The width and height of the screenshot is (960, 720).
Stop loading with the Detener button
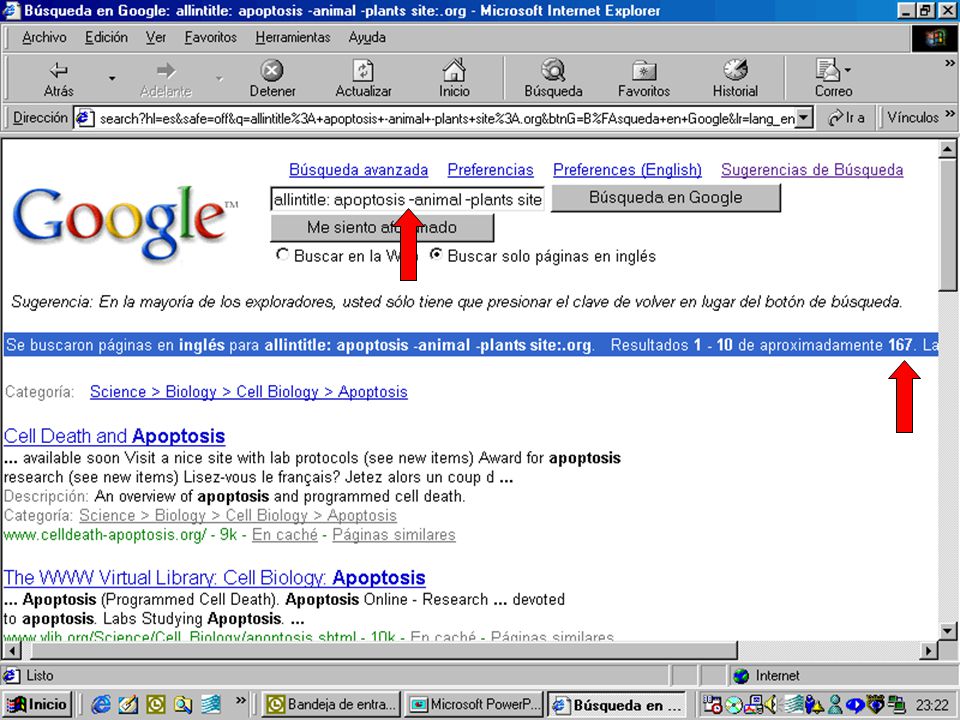(x=272, y=78)
